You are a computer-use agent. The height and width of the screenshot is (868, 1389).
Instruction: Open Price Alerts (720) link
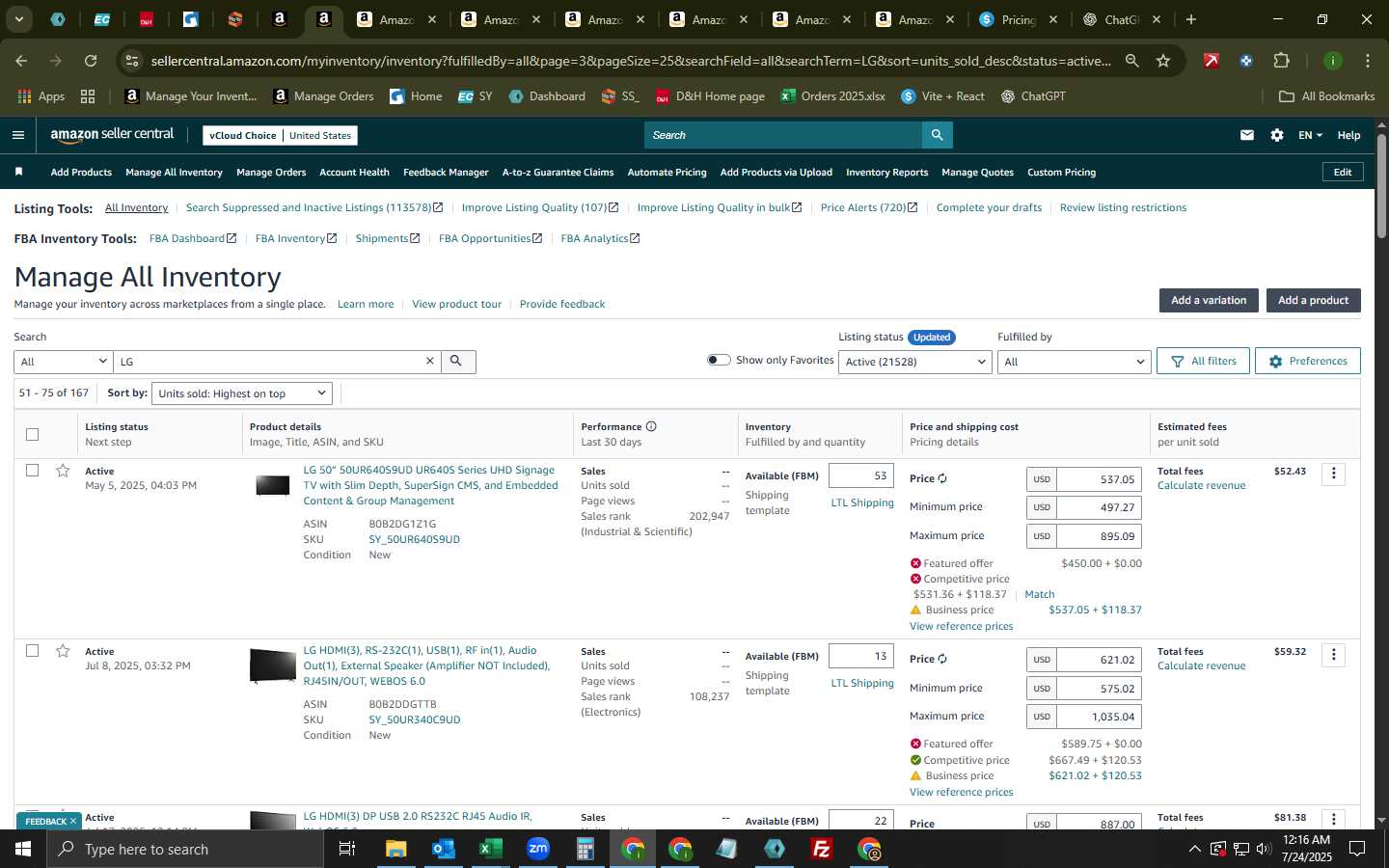[868, 207]
